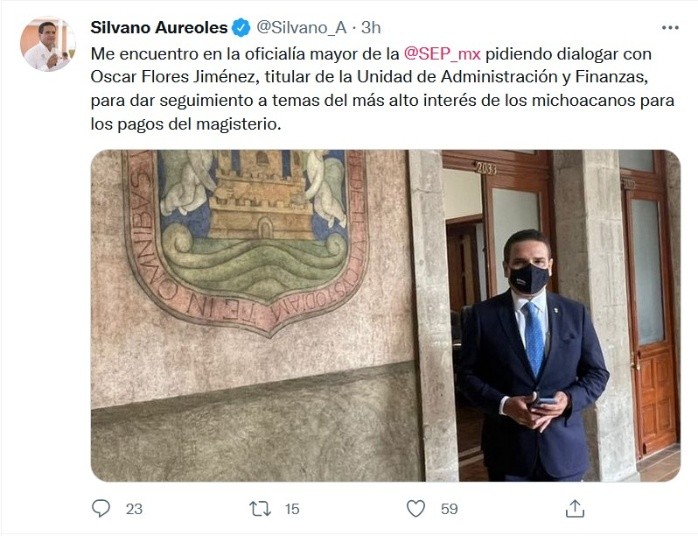This screenshot has height=536, width=698.
Task: Open the 3h timestamp link
Action: pyautogui.click(x=371, y=28)
